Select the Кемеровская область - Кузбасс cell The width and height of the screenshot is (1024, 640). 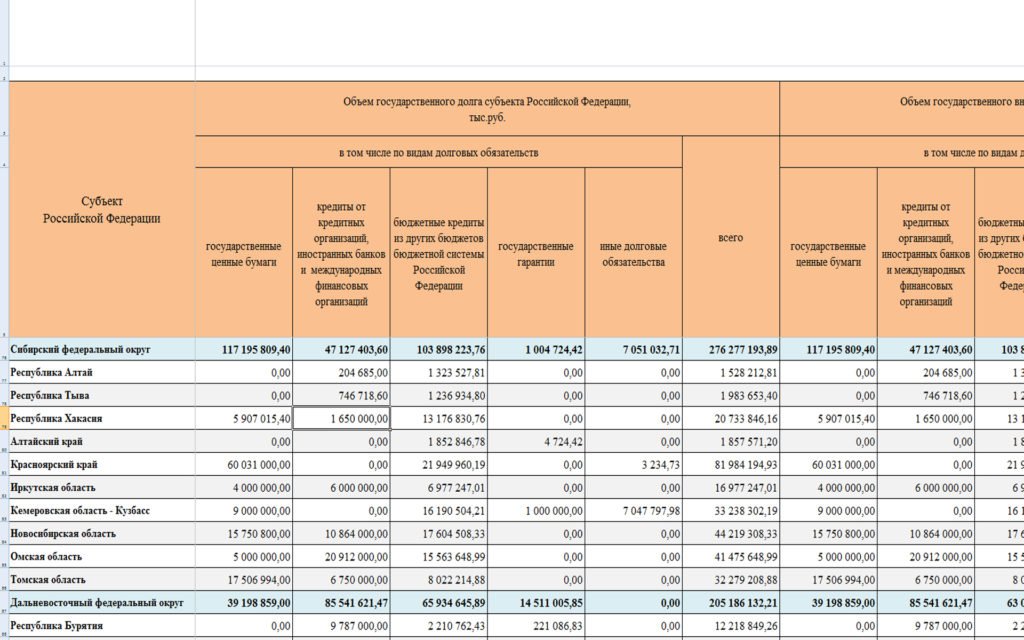[102, 510]
